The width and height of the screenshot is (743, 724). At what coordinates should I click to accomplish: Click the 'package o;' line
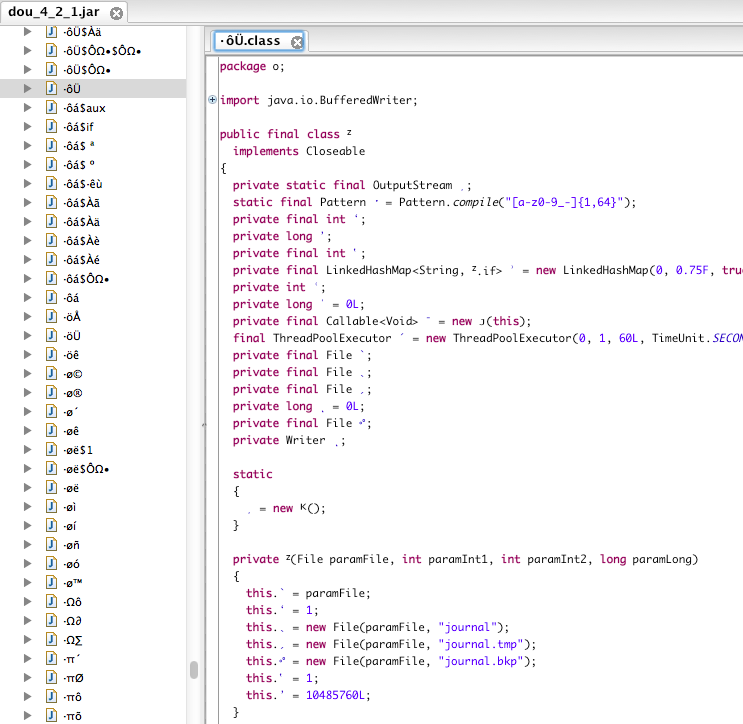click(252, 66)
